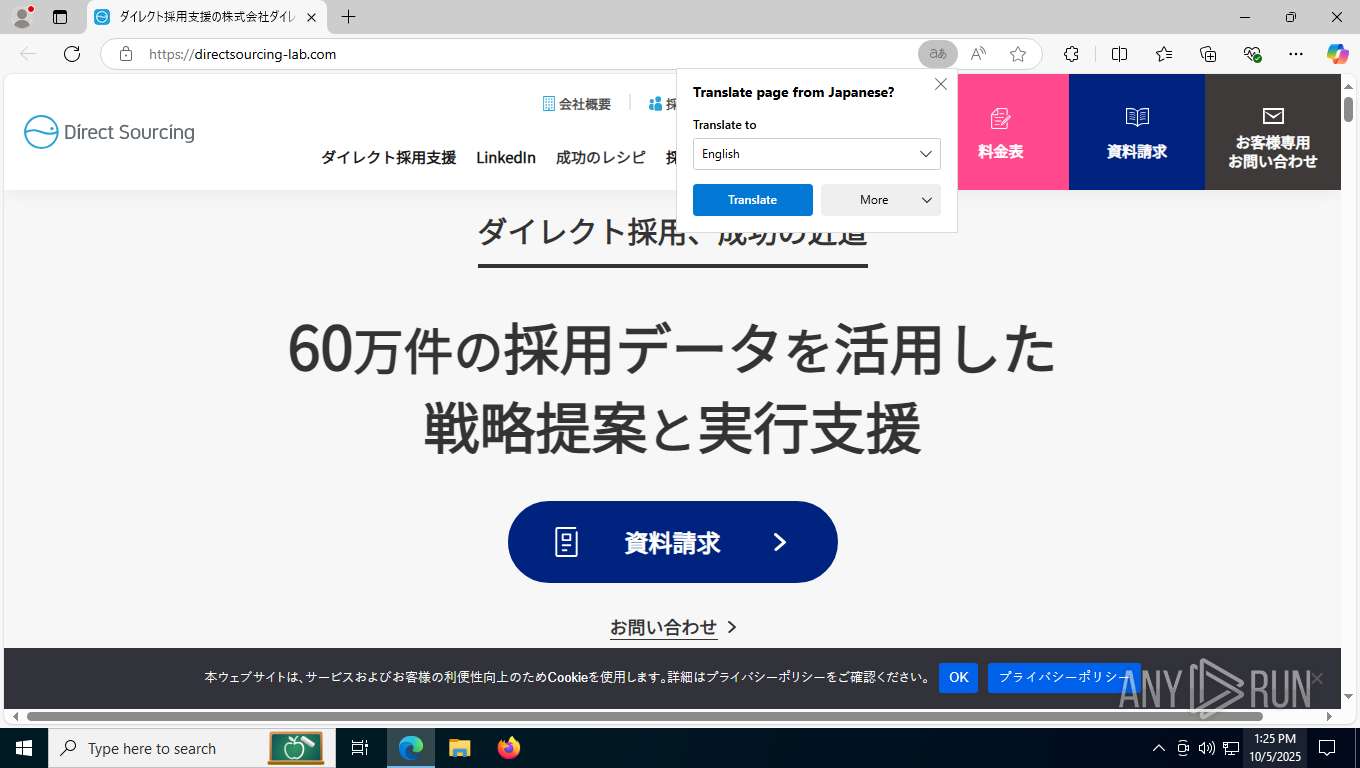Viewport: 1360px width, 768px height.
Task: Click the navy 資料請求 header tile
Action: (x=1137, y=132)
